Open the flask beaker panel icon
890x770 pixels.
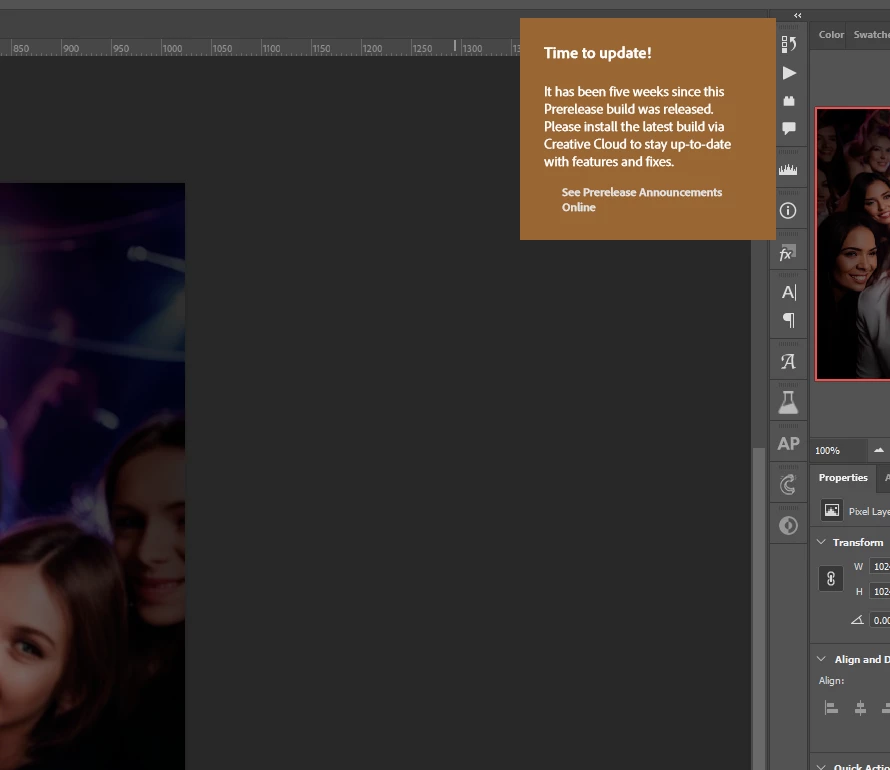click(788, 402)
